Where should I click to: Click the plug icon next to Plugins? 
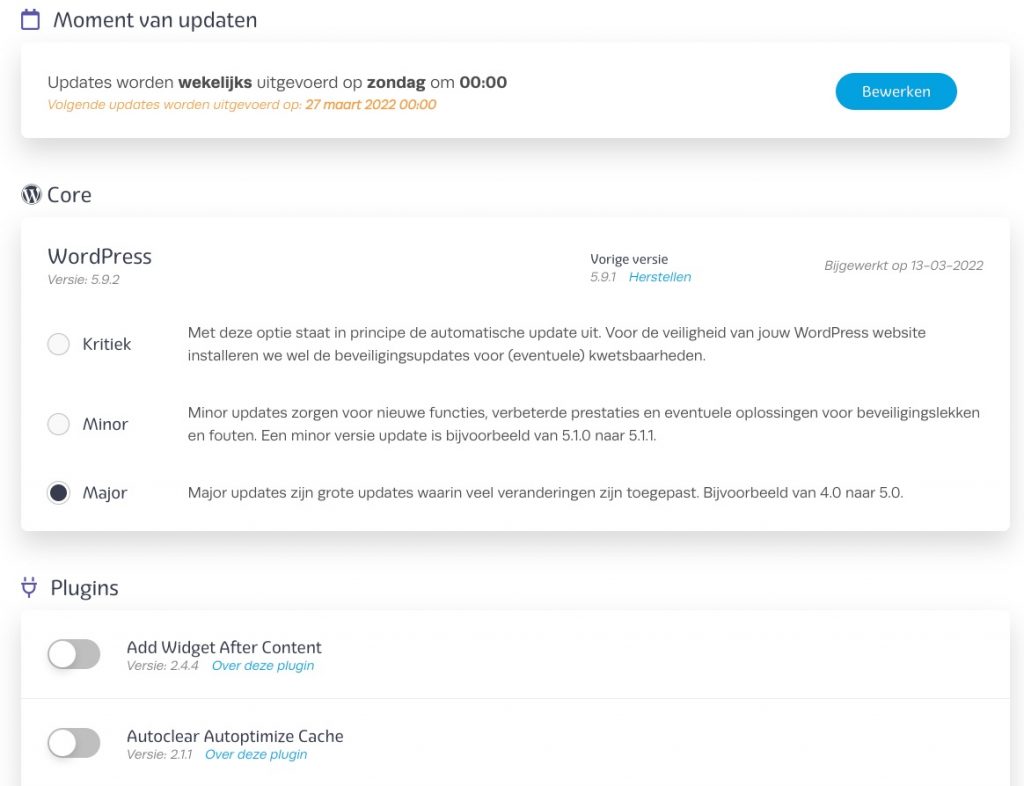29,588
